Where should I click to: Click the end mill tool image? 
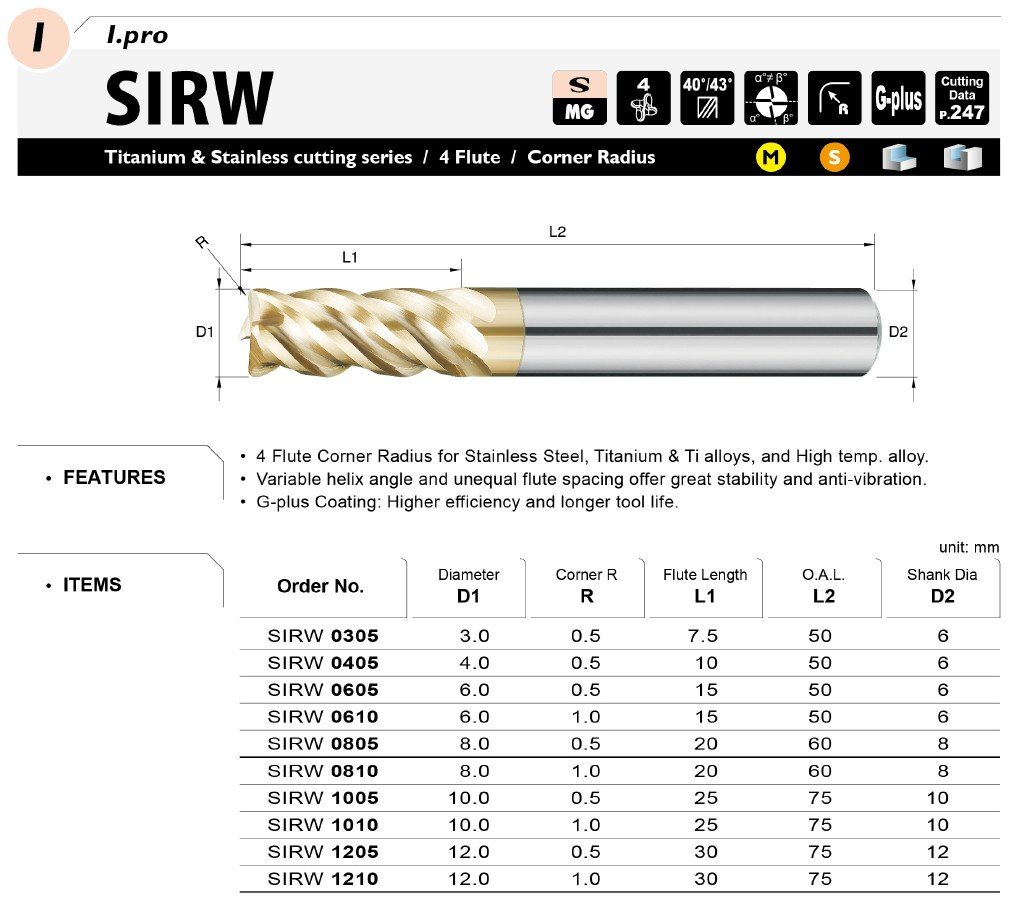click(560, 333)
